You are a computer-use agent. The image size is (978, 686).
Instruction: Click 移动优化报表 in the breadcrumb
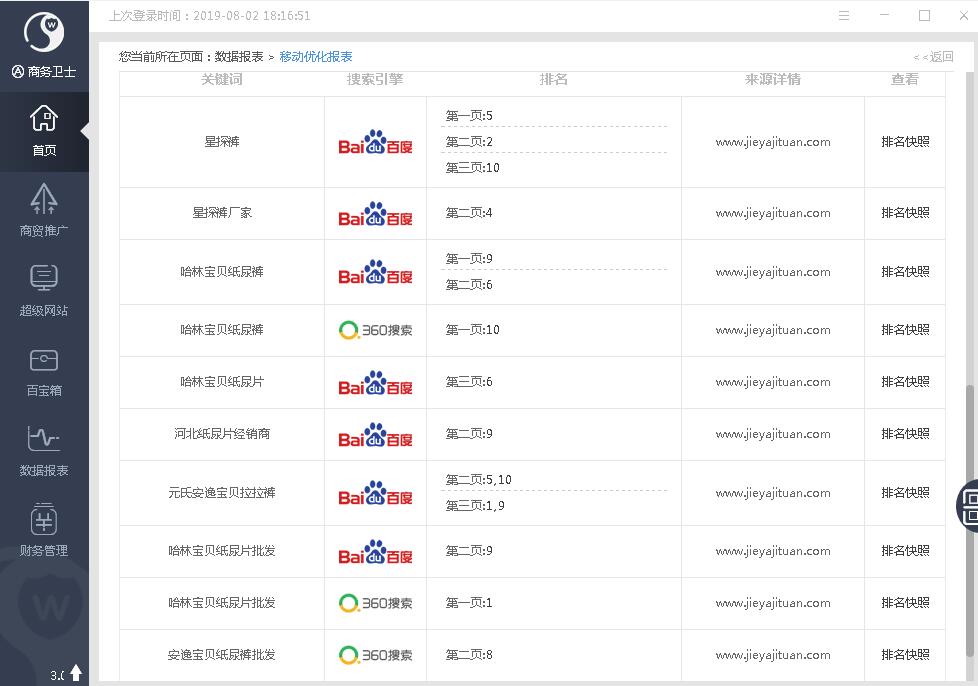[x=316, y=57]
